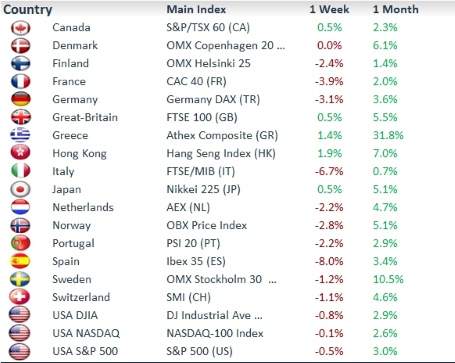Click Greece's 31.8% one-month value
Screen dimensions: 455x363
tap(388, 135)
